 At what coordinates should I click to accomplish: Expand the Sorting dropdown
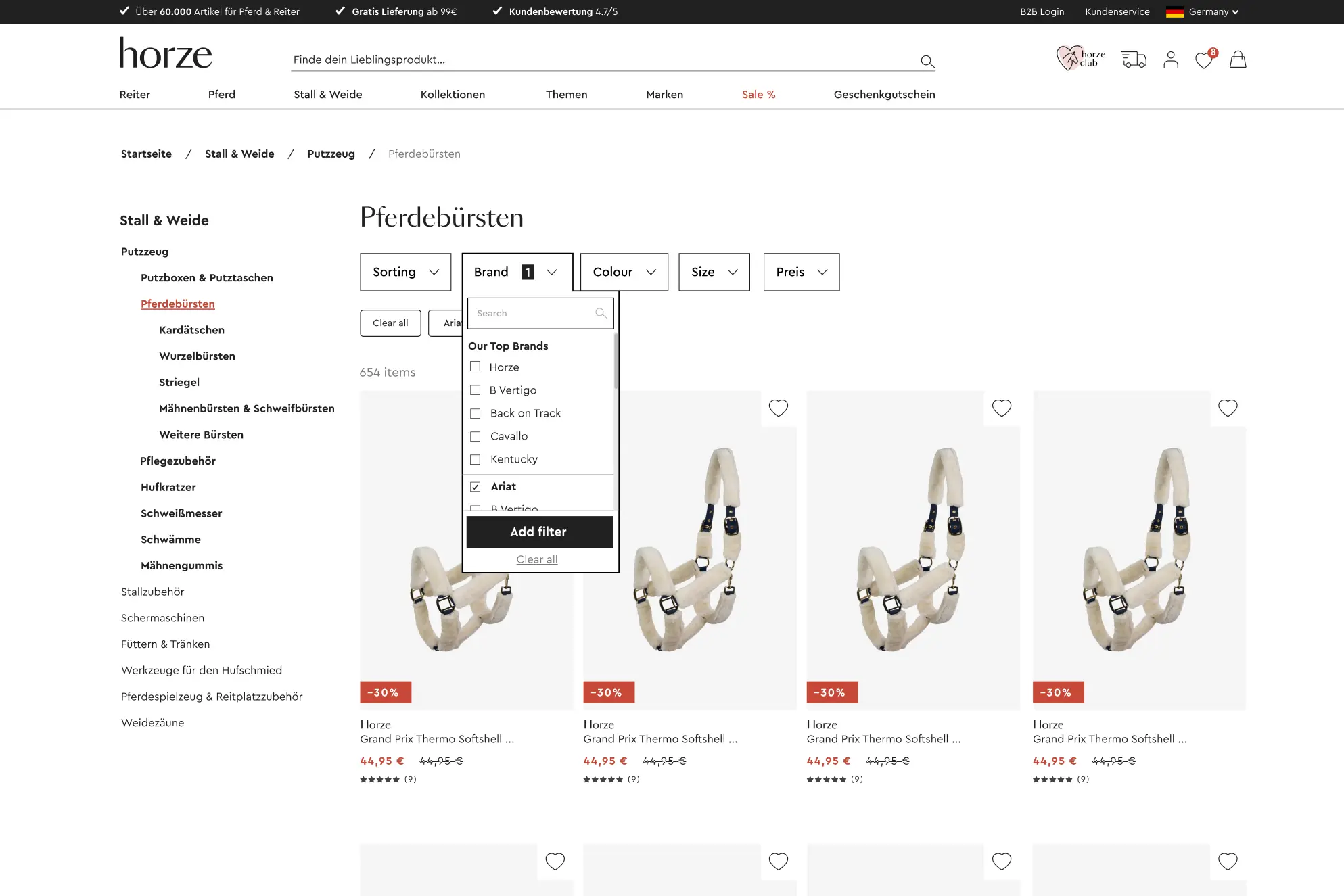404,272
